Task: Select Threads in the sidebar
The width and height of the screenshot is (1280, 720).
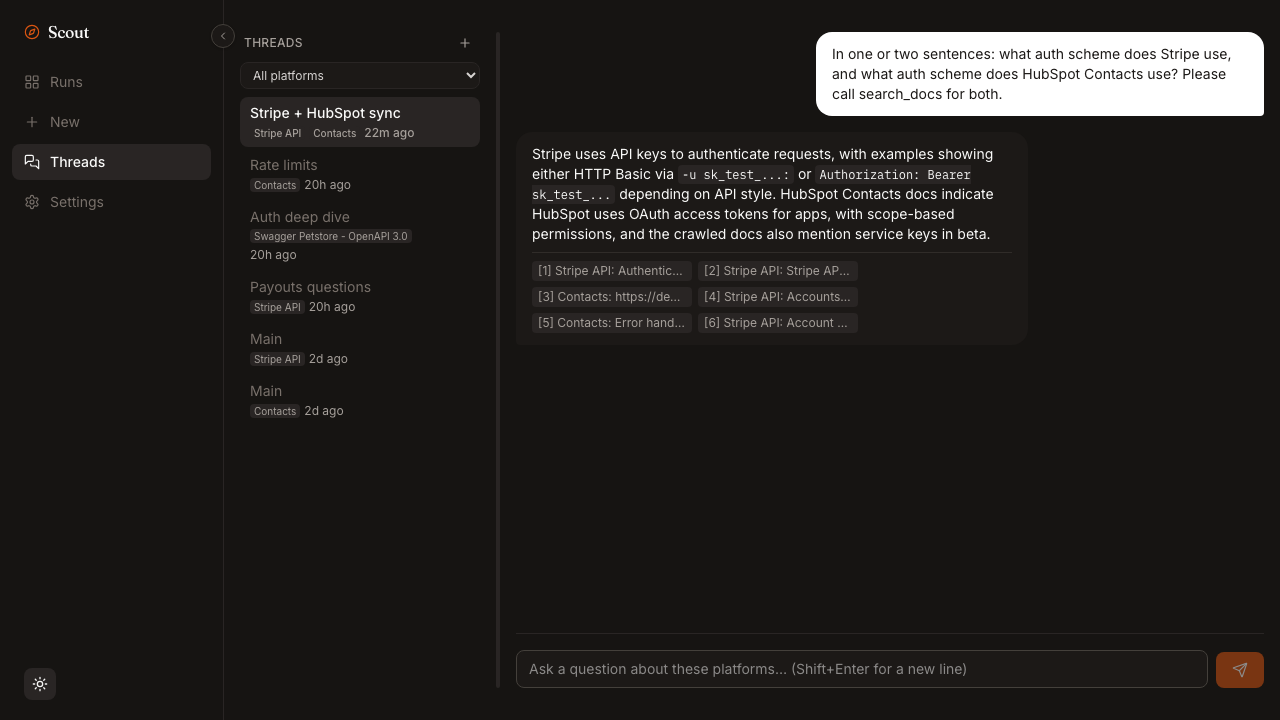Action: (111, 162)
